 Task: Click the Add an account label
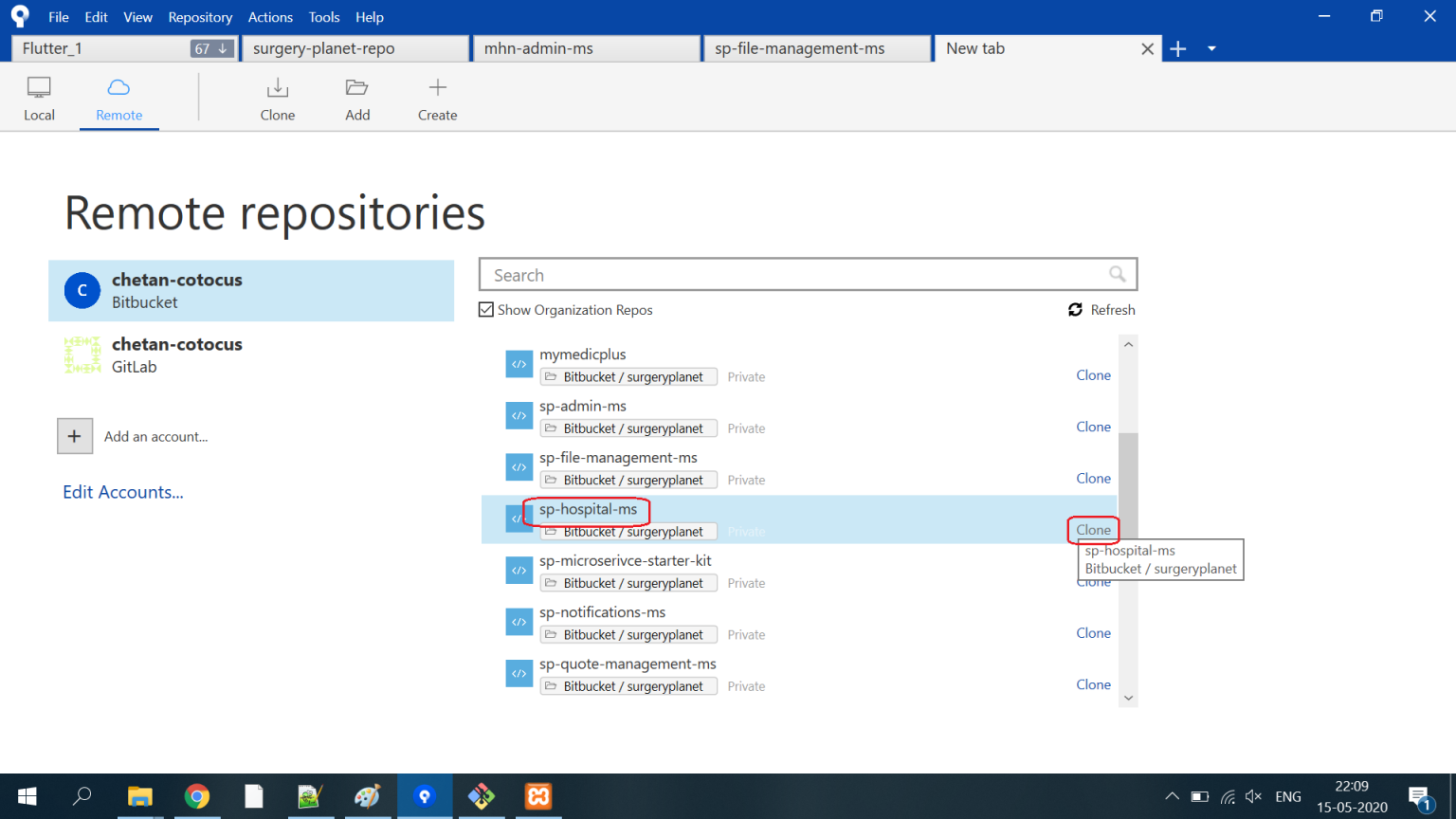(x=155, y=437)
